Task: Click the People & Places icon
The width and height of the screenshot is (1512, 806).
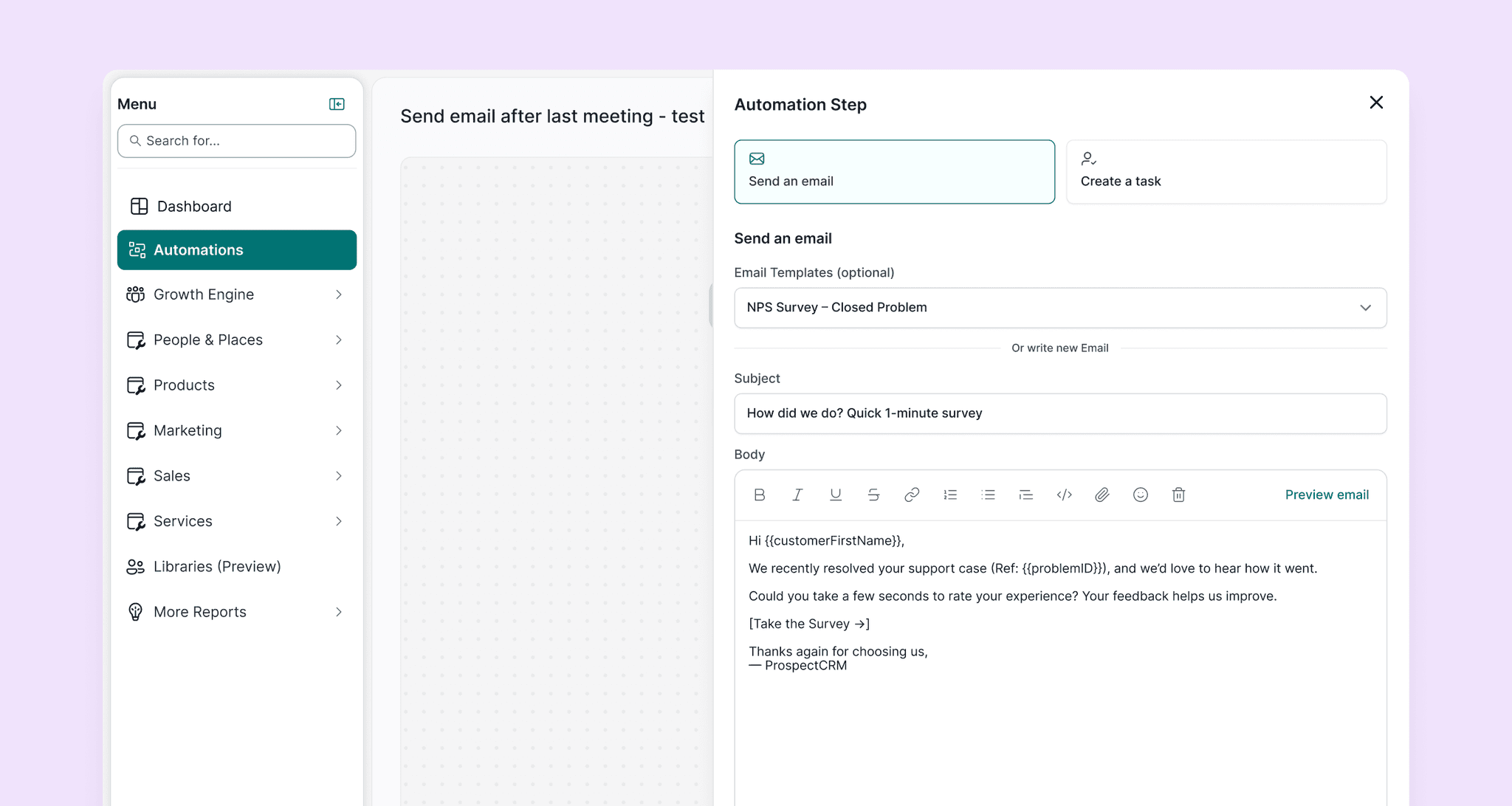Action: [136, 340]
